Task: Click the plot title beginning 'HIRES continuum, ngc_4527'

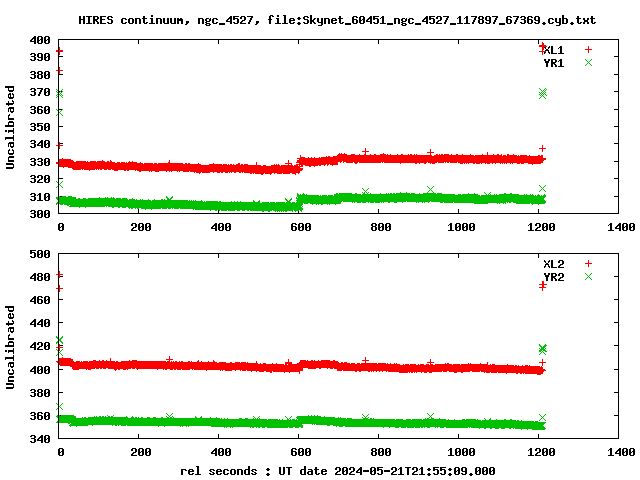Action: (x=337, y=20)
